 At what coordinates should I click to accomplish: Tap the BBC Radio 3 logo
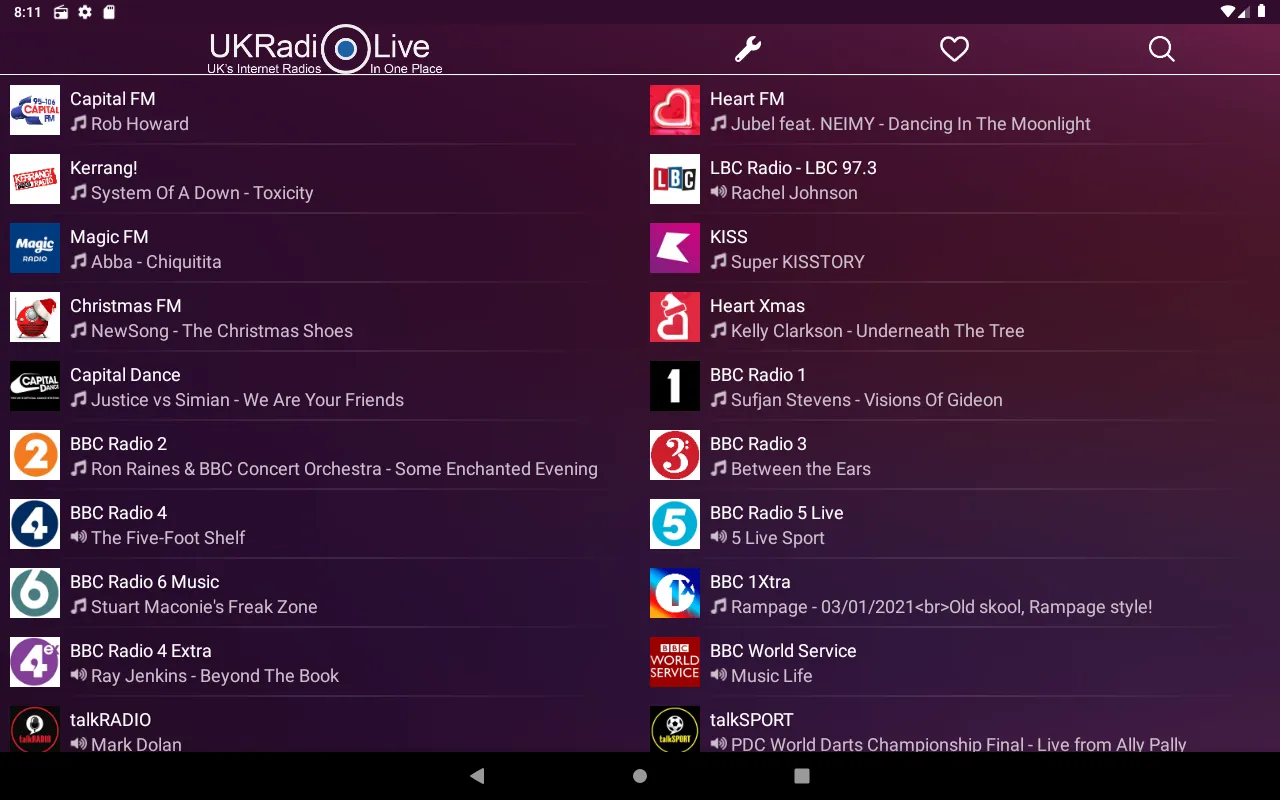click(675, 455)
